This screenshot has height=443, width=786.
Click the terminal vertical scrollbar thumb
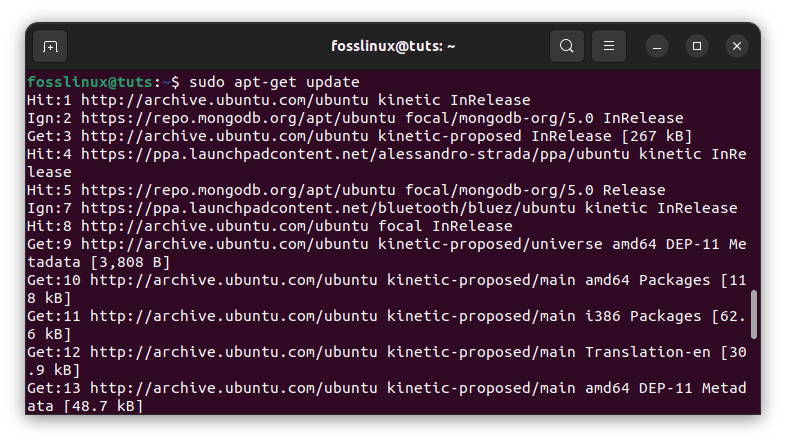click(753, 314)
